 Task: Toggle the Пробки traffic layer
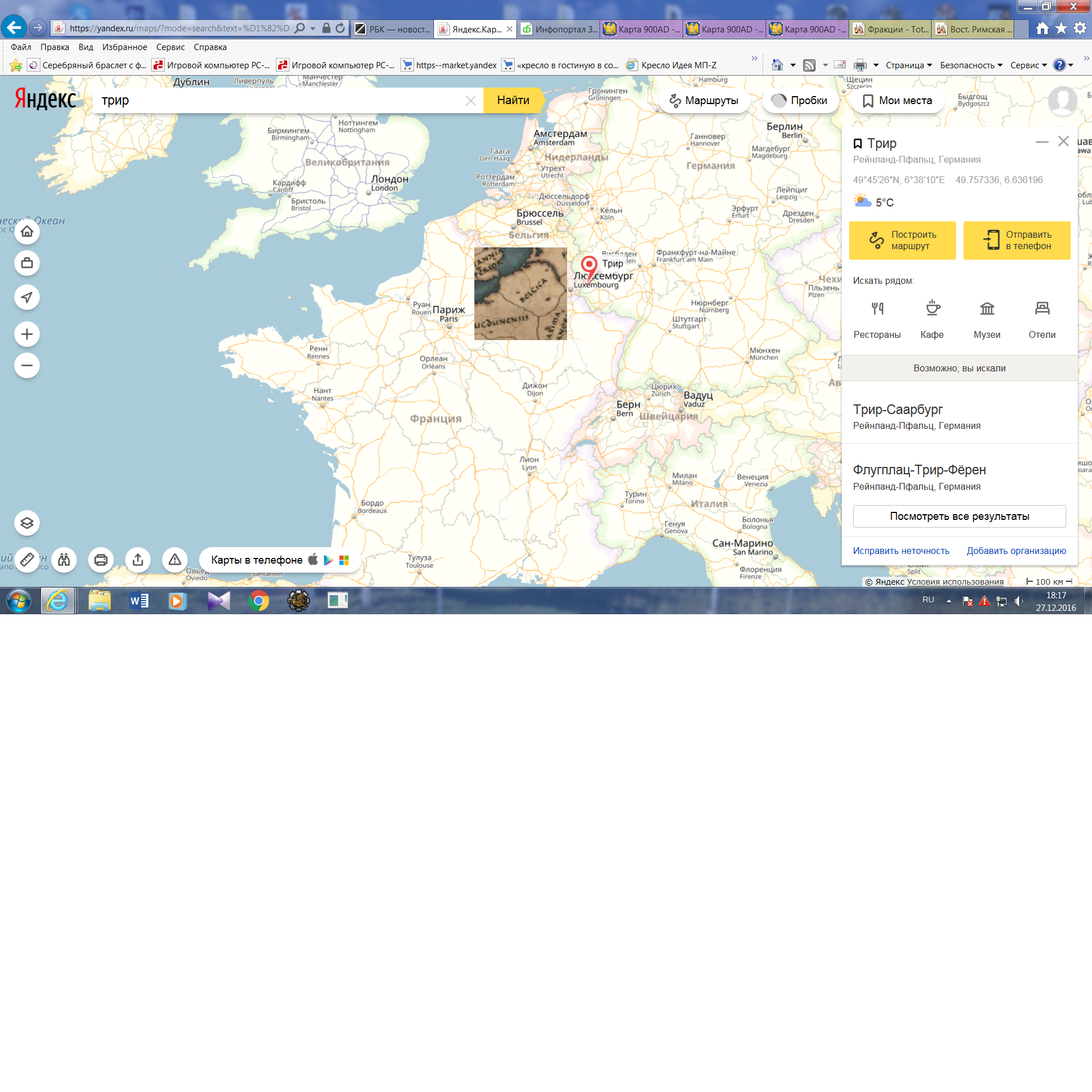pyautogui.click(x=799, y=101)
